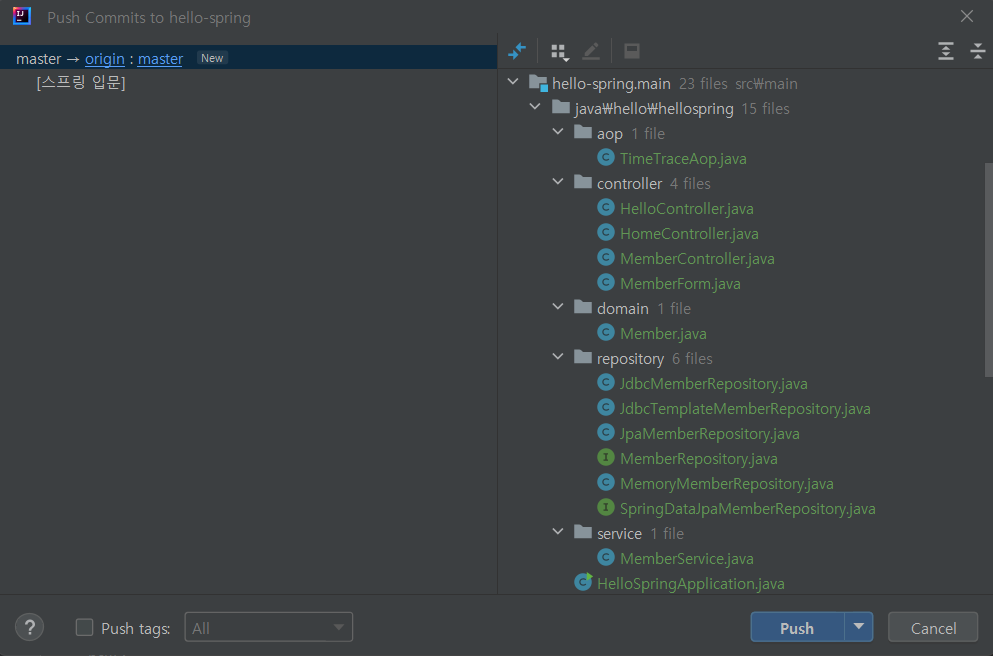Viewport: 993px width, 656px height.
Task: Click the origin remote link
Action: pos(104,59)
